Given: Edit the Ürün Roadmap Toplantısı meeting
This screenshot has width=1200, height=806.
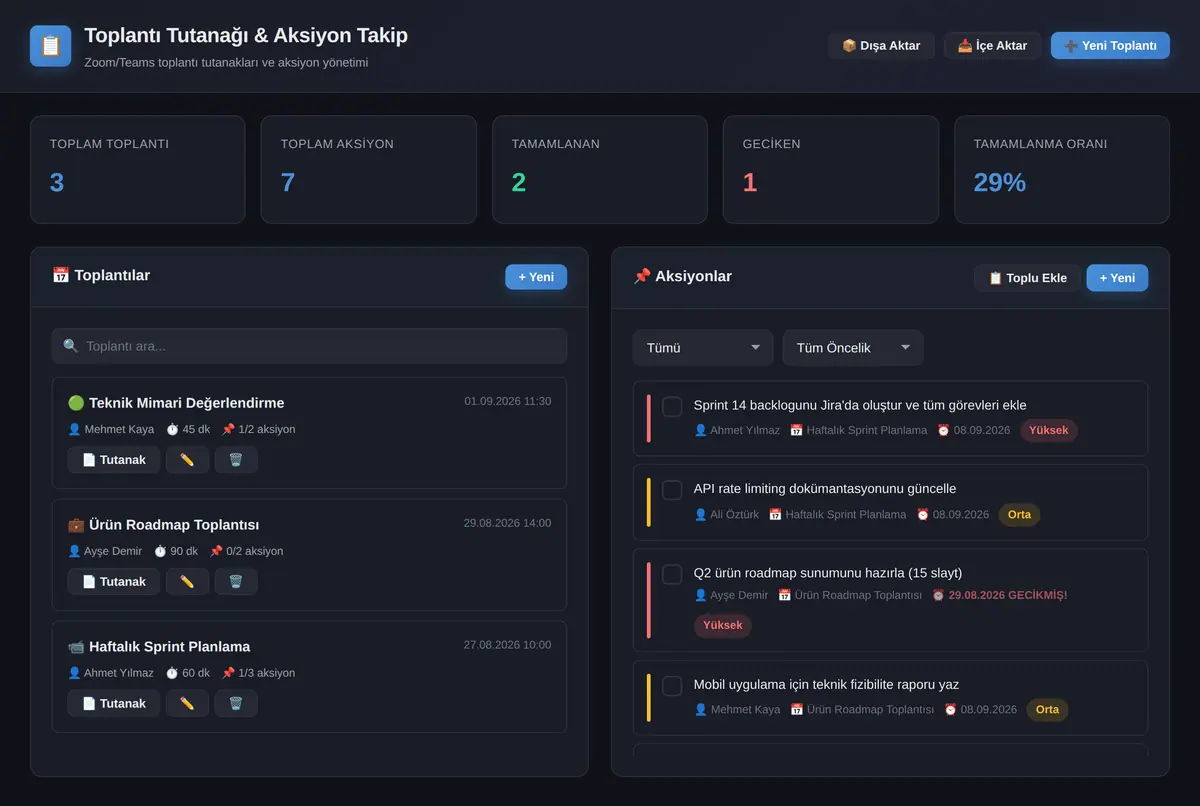Looking at the screenshot, I should [x=187, y=582].
